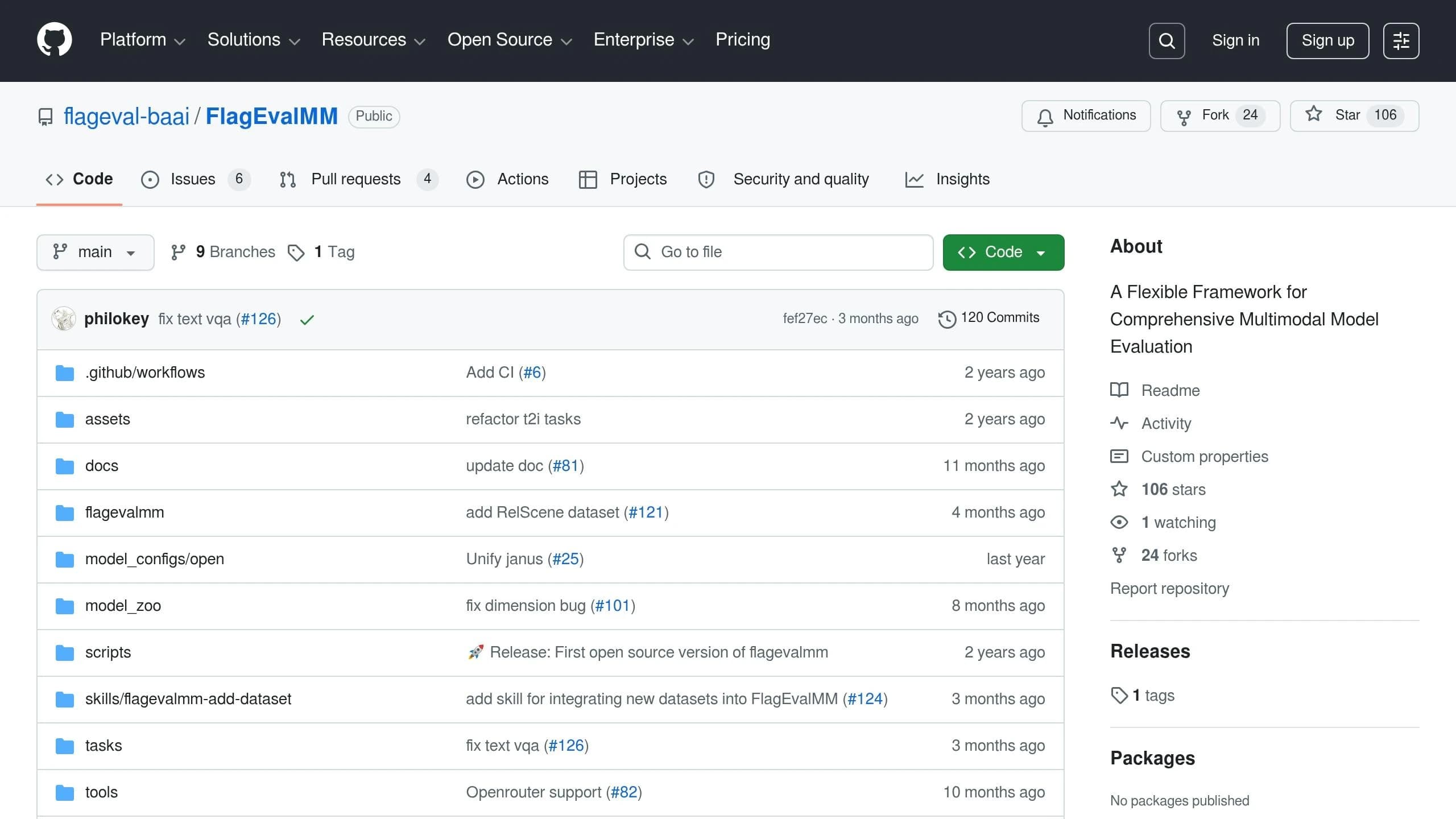The image size is (1456, 819).
Task: Click the tasks folder icon
Action: pyautogui.click(x=65, y=746)
